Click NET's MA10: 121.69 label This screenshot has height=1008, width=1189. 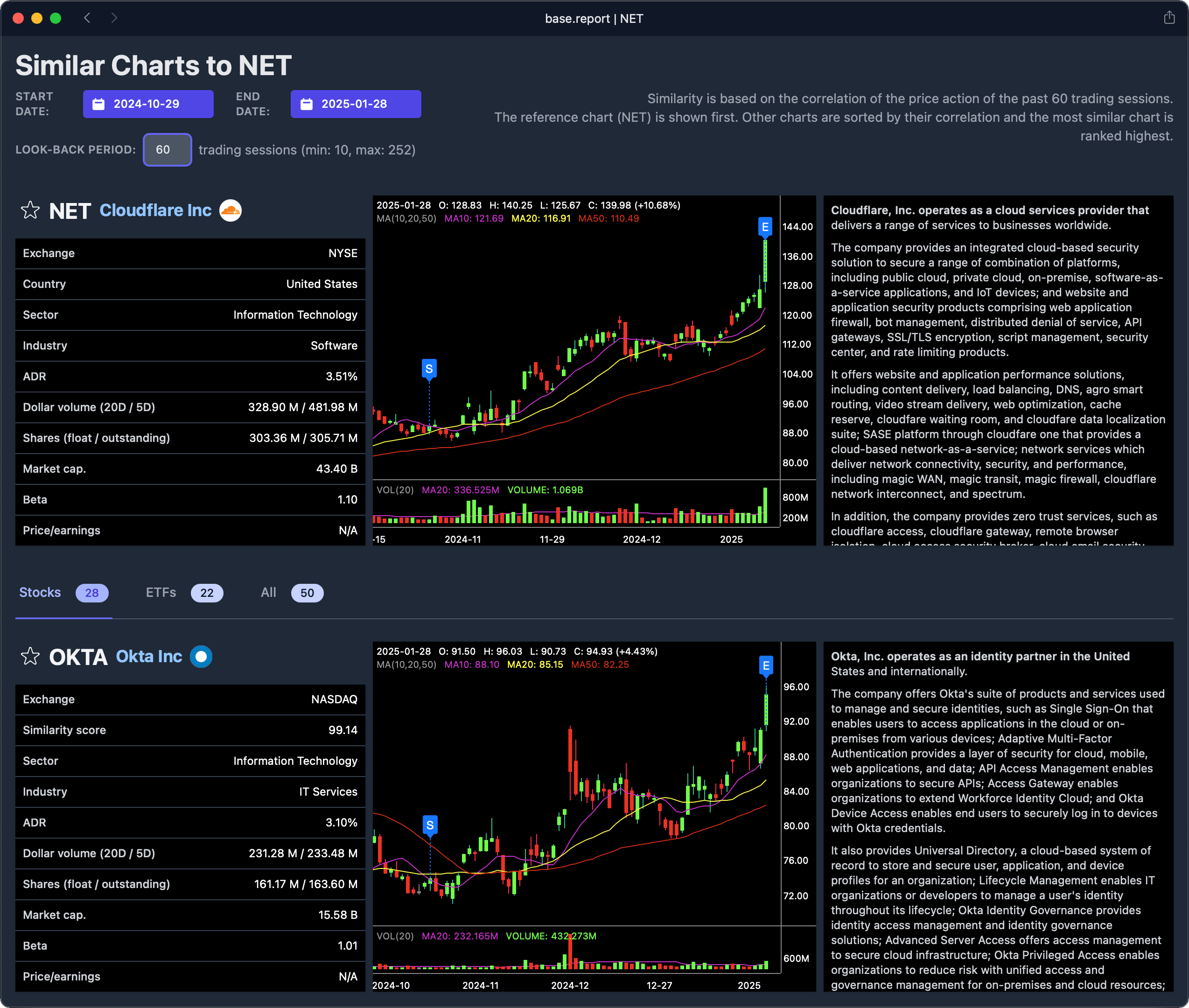click(x=474, y=218)
